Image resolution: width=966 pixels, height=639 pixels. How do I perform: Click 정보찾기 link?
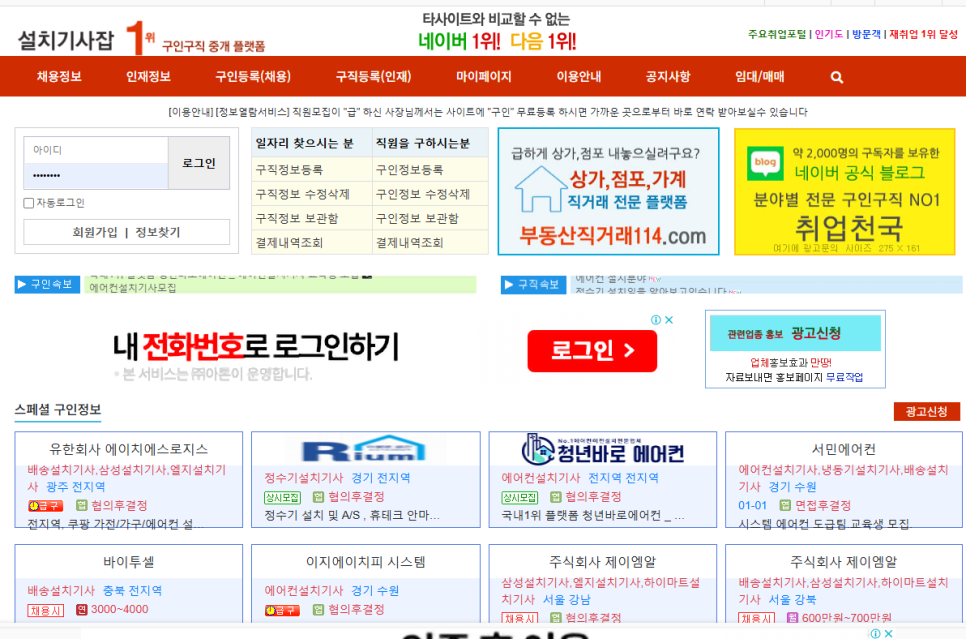coord(158,232)
